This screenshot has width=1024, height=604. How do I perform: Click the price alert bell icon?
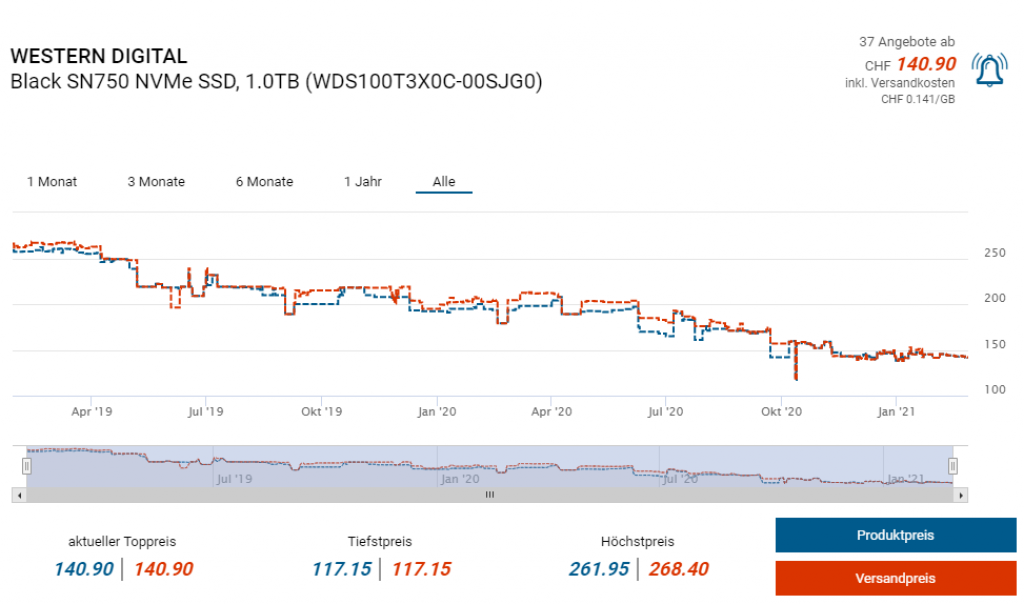pos(989,70)
